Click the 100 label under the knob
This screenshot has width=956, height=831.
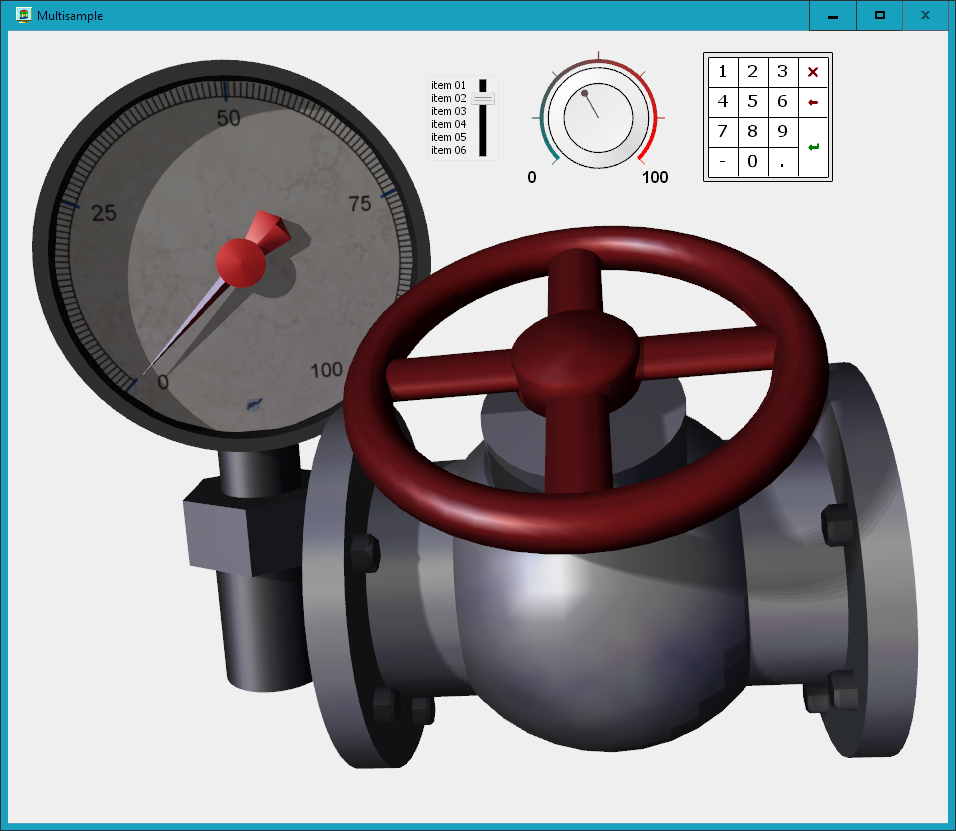coord(655,178)
